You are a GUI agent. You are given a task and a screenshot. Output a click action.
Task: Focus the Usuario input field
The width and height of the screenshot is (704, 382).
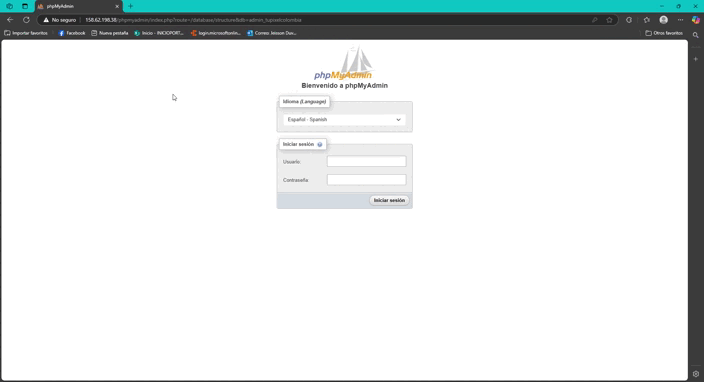366,161
